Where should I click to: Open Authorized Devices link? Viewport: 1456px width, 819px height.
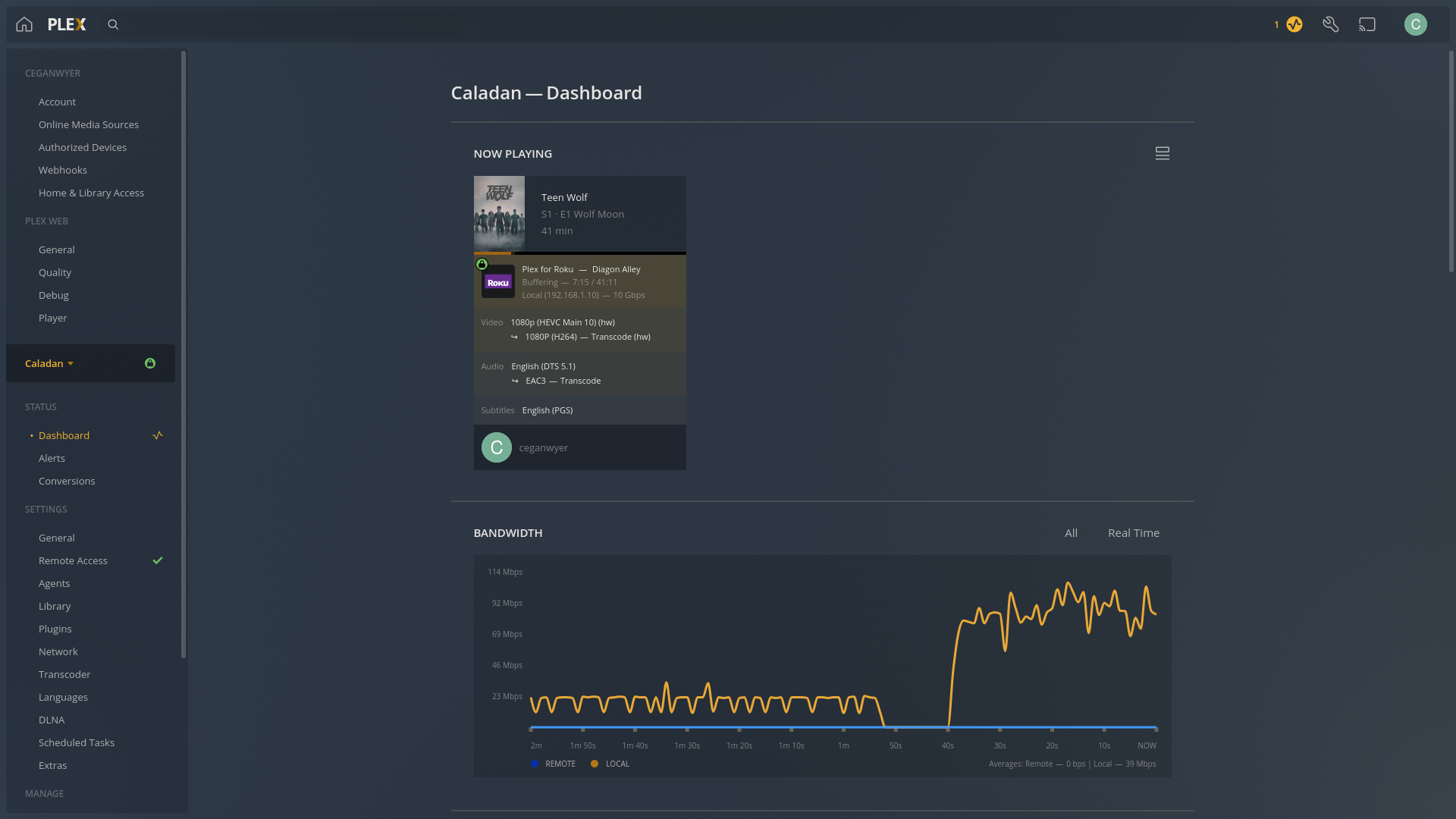click(x=83, y=147)
